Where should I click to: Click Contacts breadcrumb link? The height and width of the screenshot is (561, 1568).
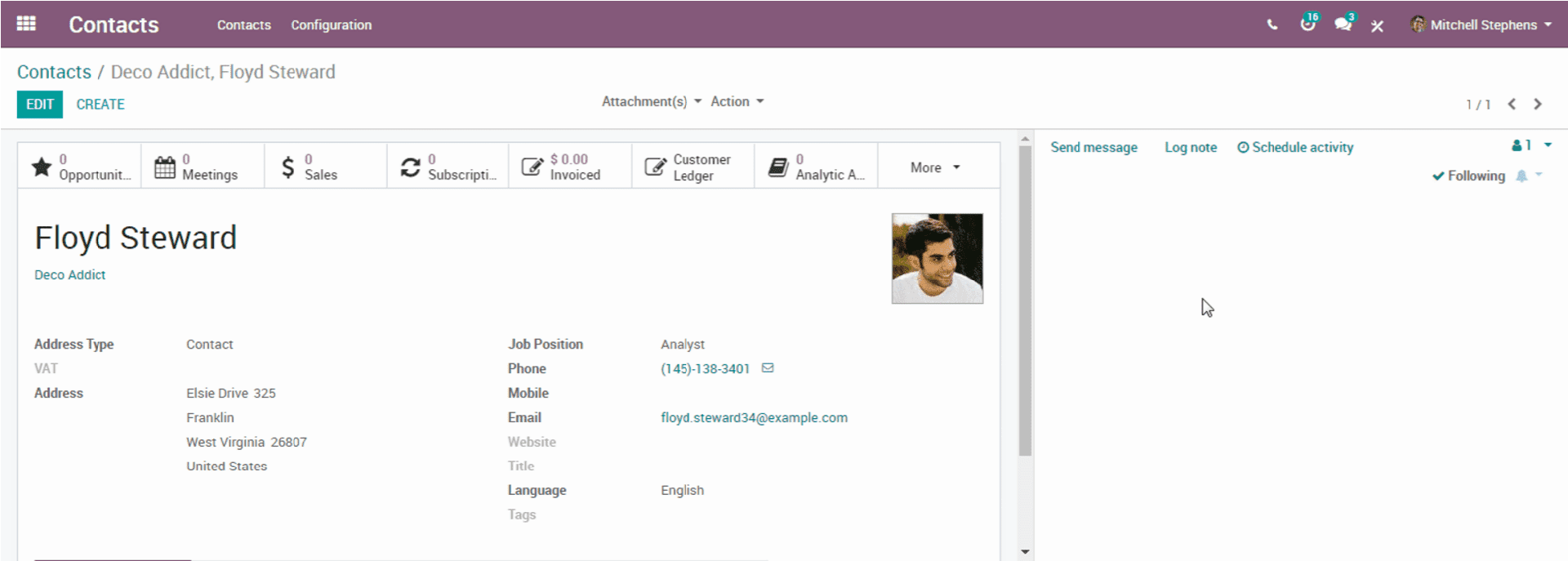coord(54,72)
